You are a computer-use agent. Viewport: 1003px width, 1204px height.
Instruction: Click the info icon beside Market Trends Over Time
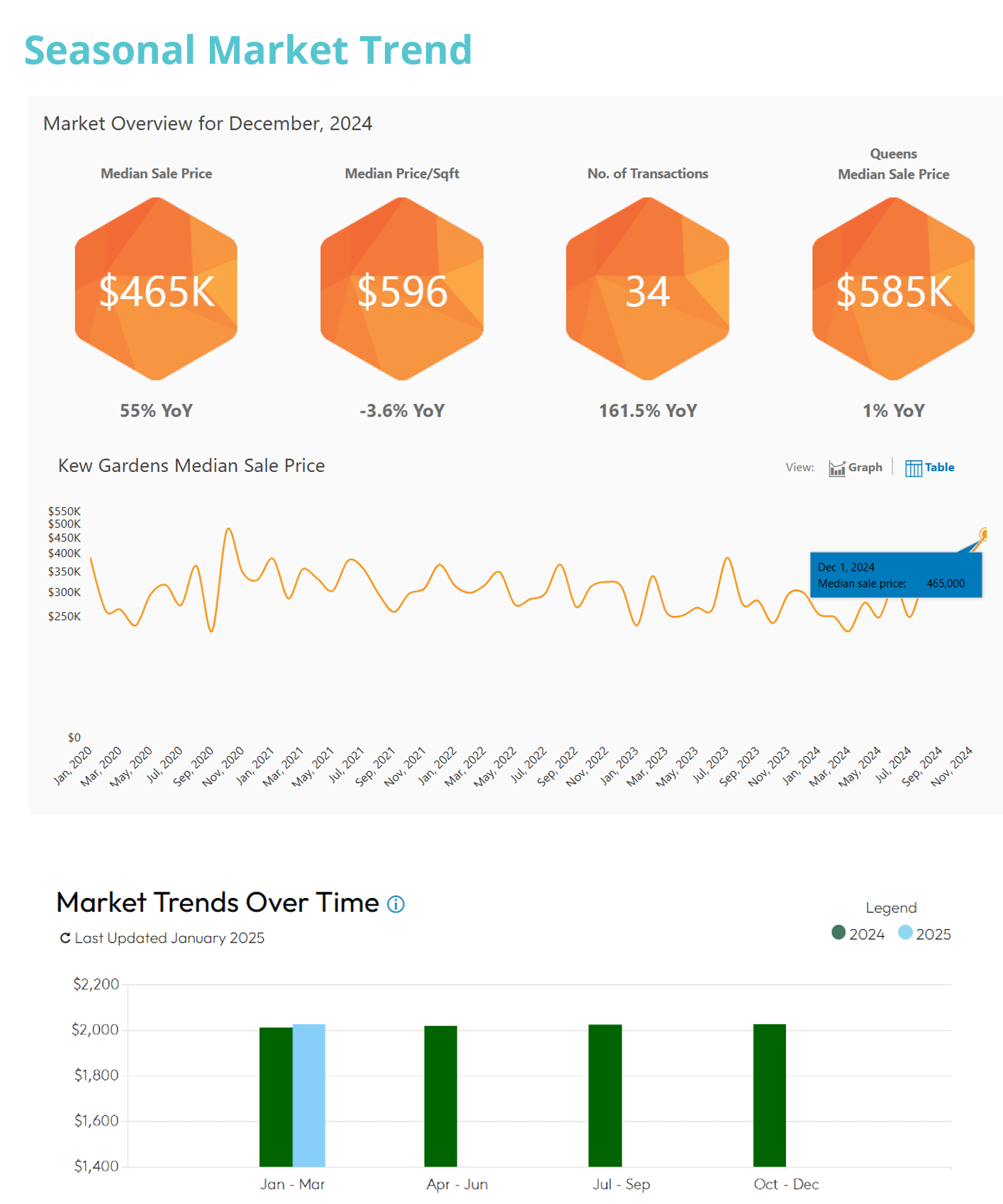396,904
